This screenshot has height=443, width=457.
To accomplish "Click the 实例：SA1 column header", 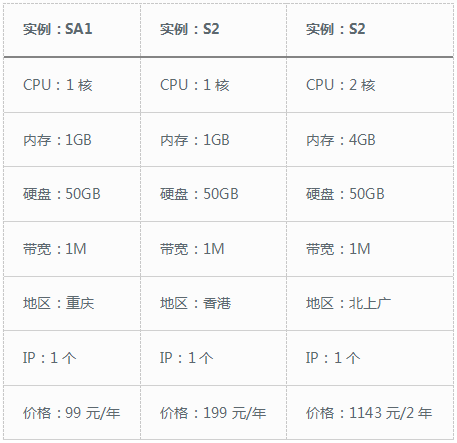I will pyautogui.click(x=72, y=30).
